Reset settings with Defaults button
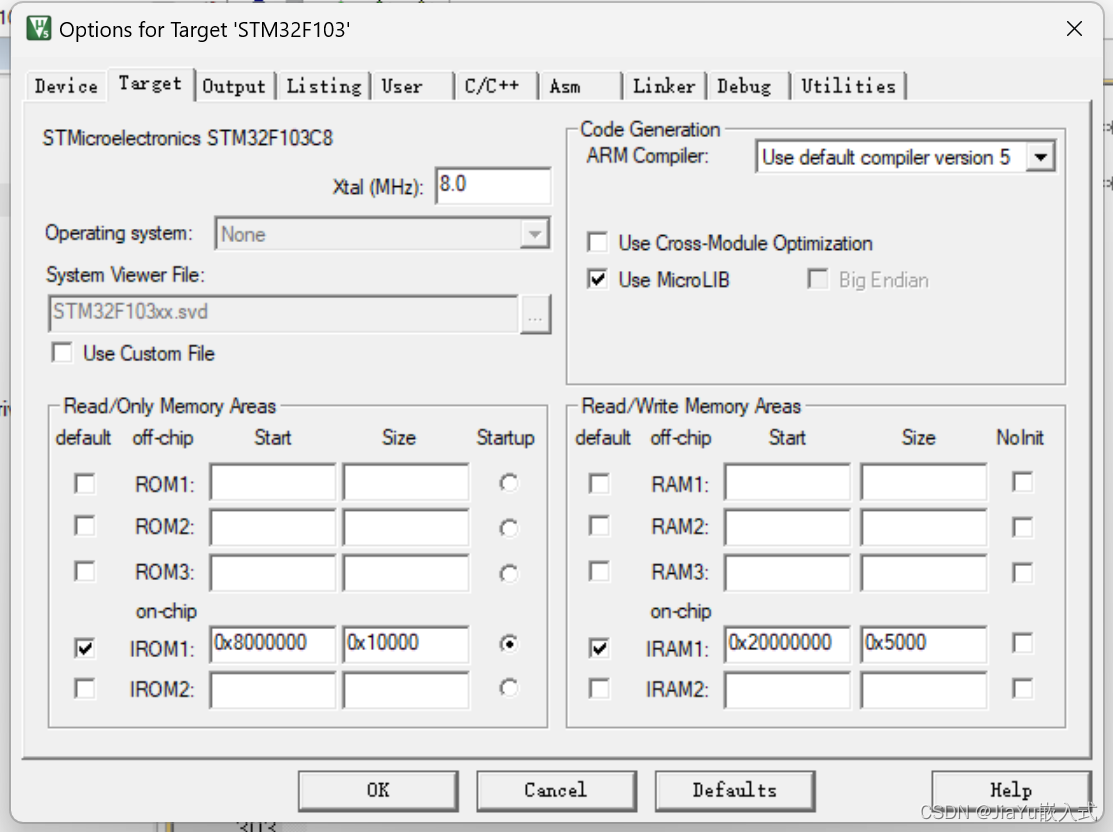 coord(735,790)
